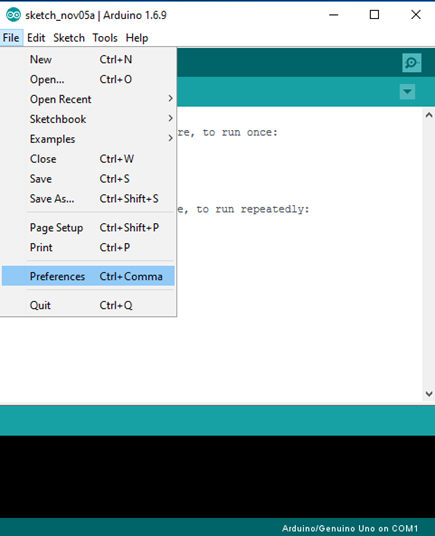Open the tab dropdown arrow button
This screenshot has width=435, height=536.
pyautogui.click(x=407, y=92)
